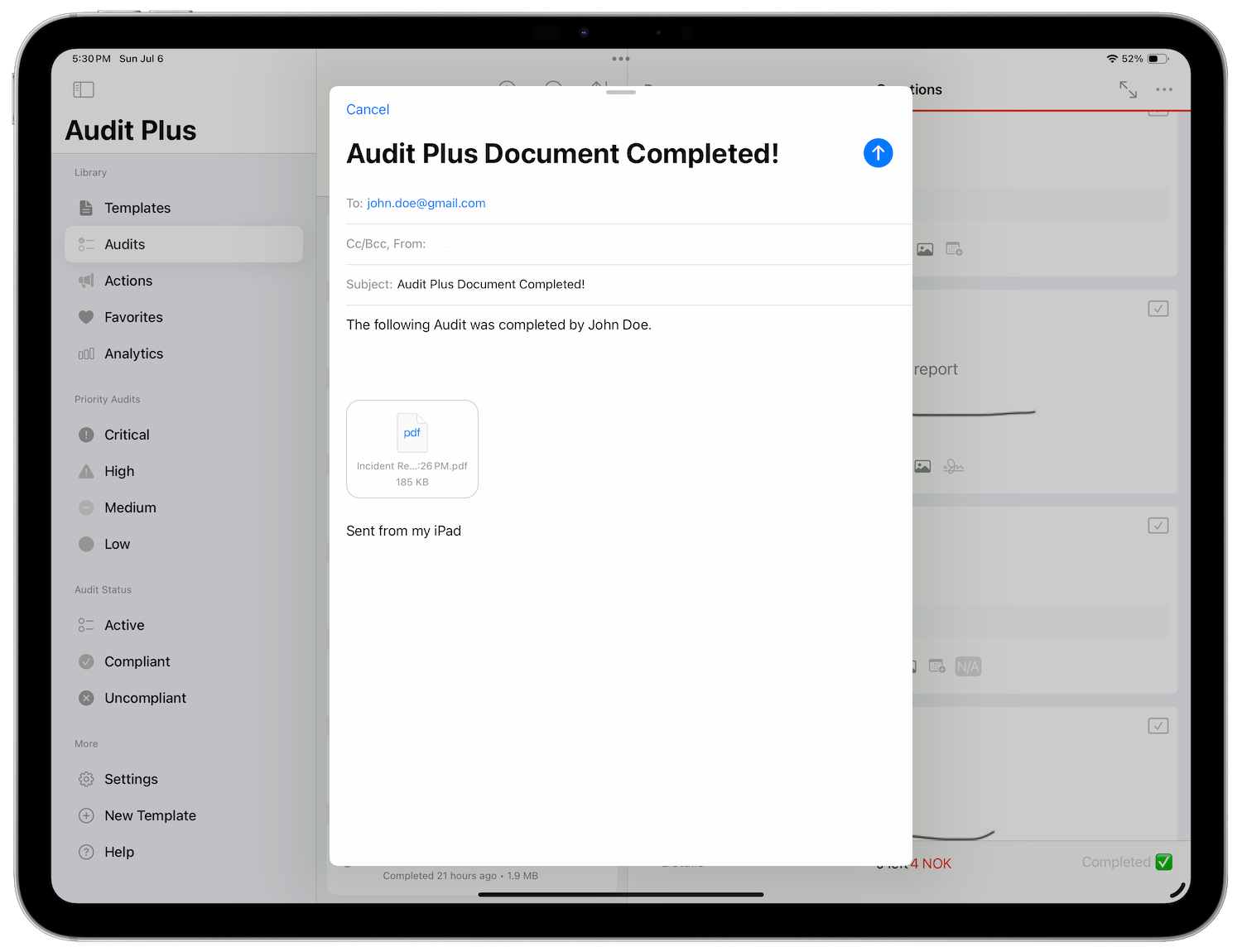Open the more options ellipsis in top bar
Screen dimensions: 1242x952
1164,89
